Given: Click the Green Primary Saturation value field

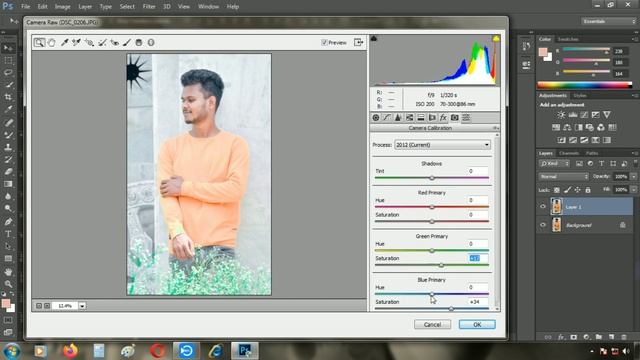Looking at the screenshot, I should click(x=478, y=258).
